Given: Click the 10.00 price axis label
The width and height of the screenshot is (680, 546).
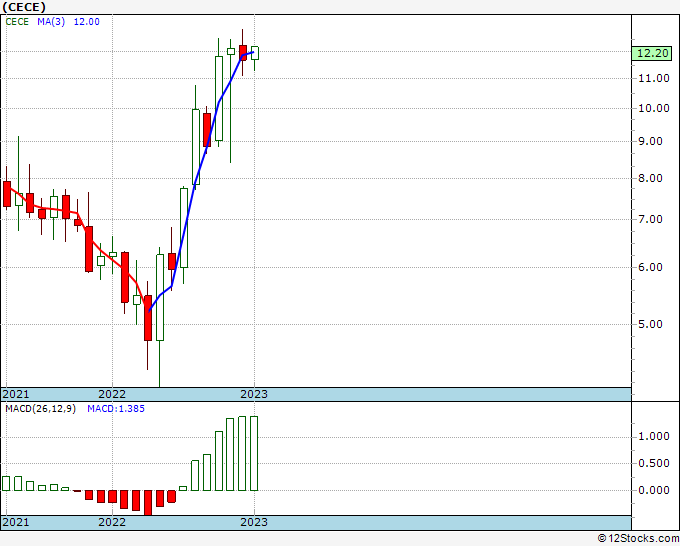Looking at the screenshot, I should (654, 108).
